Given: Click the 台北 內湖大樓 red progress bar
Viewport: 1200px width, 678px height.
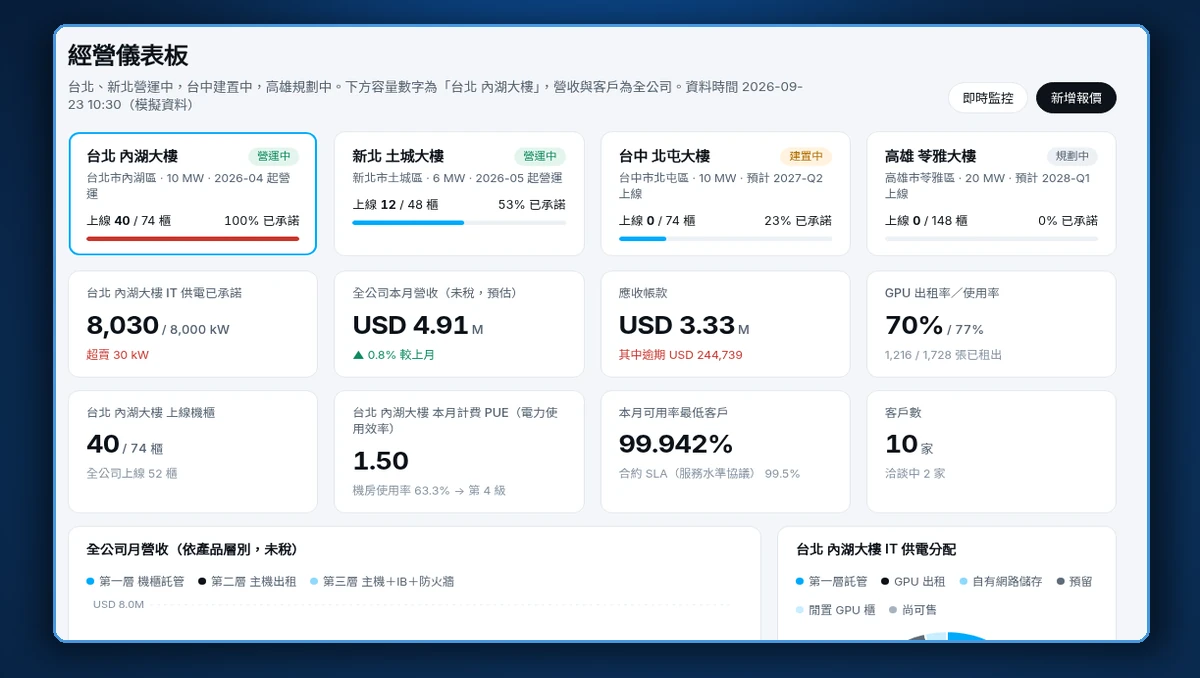Looking at the screenshot, I should (x=193, y=238).
